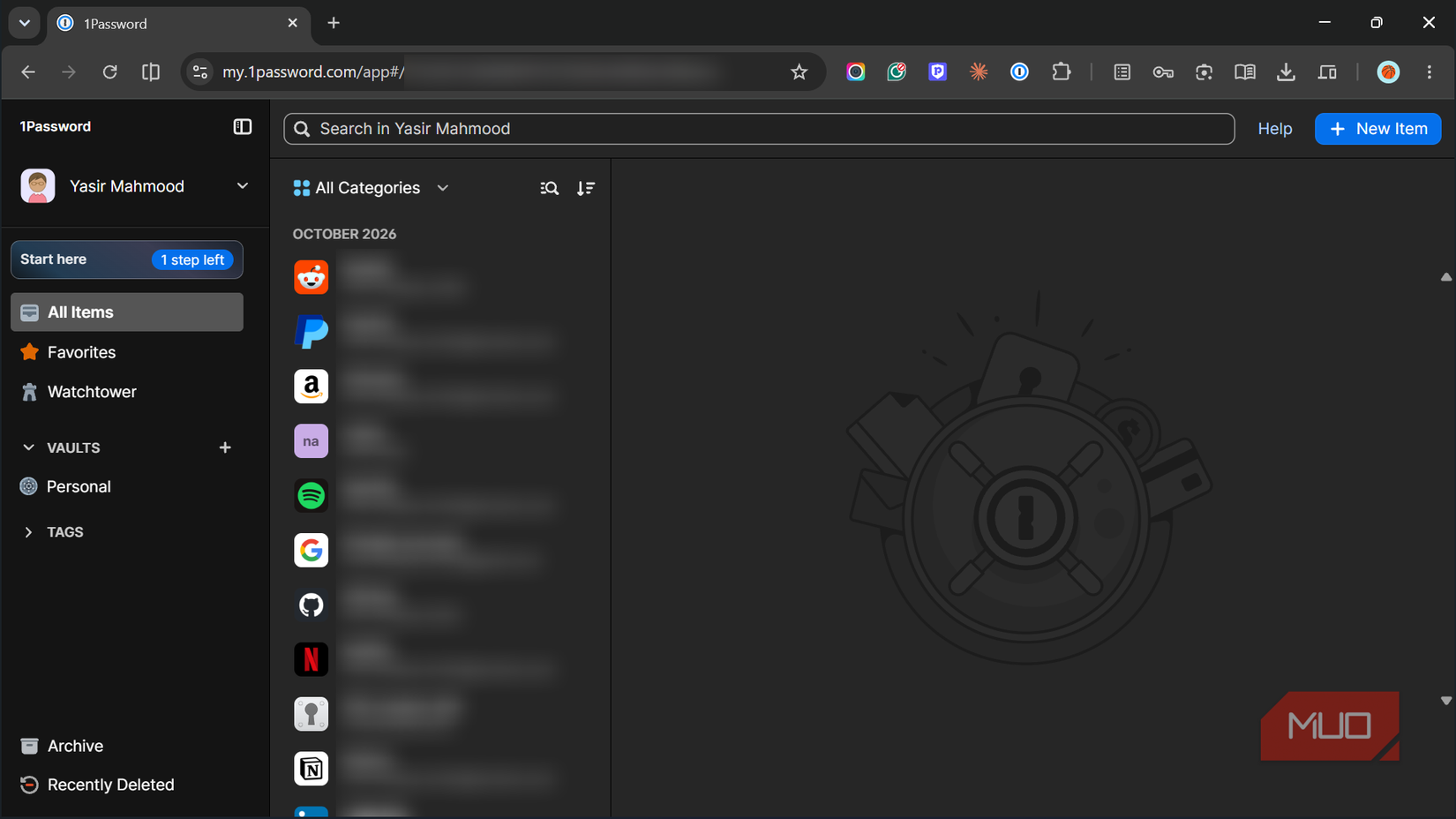Open the sort order options icon
This screenshot has width=1456, height=819.
586,188
